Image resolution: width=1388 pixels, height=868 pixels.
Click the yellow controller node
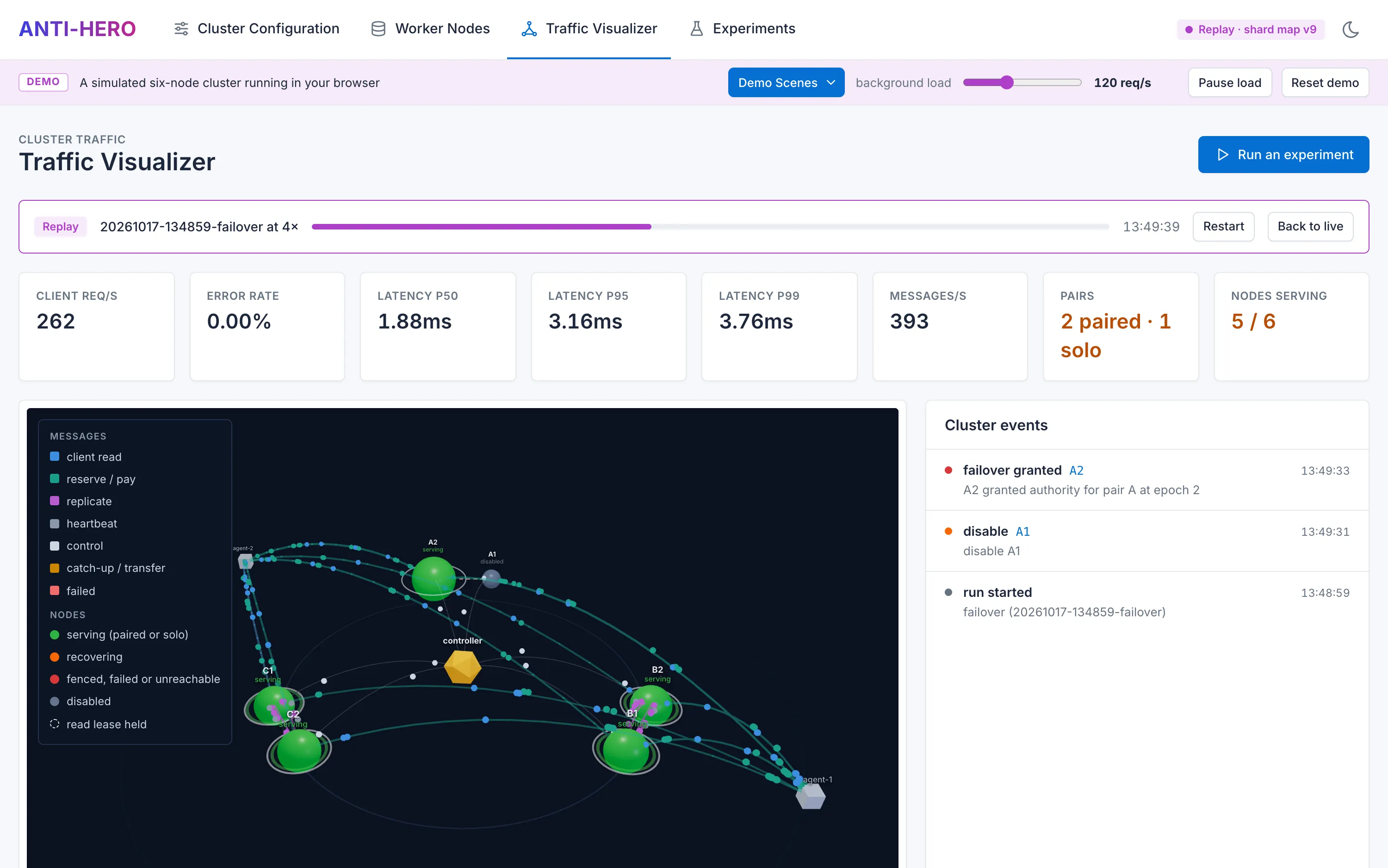click(463, 666)
